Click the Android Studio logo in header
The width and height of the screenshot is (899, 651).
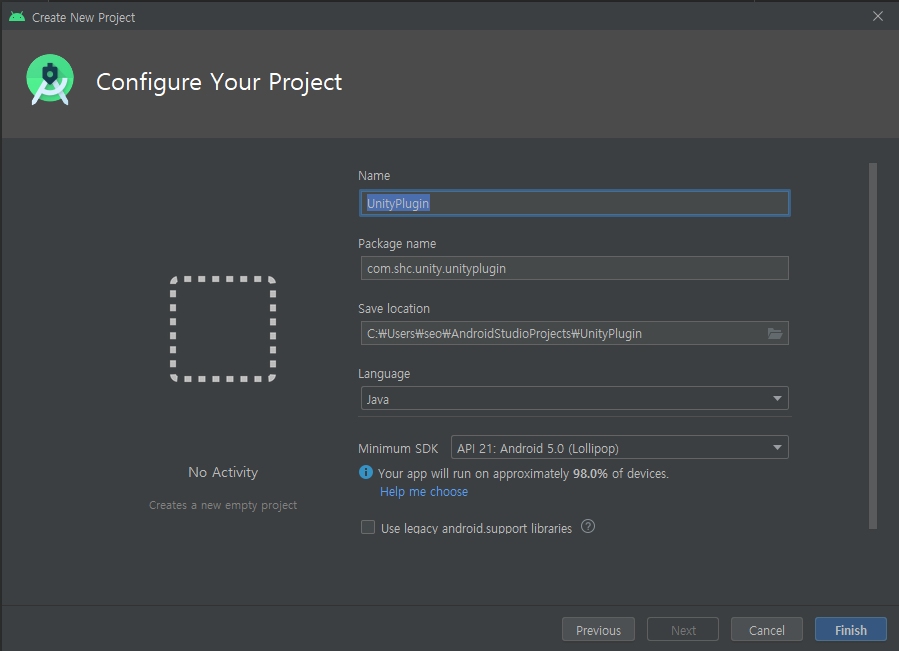coord(50,80)
